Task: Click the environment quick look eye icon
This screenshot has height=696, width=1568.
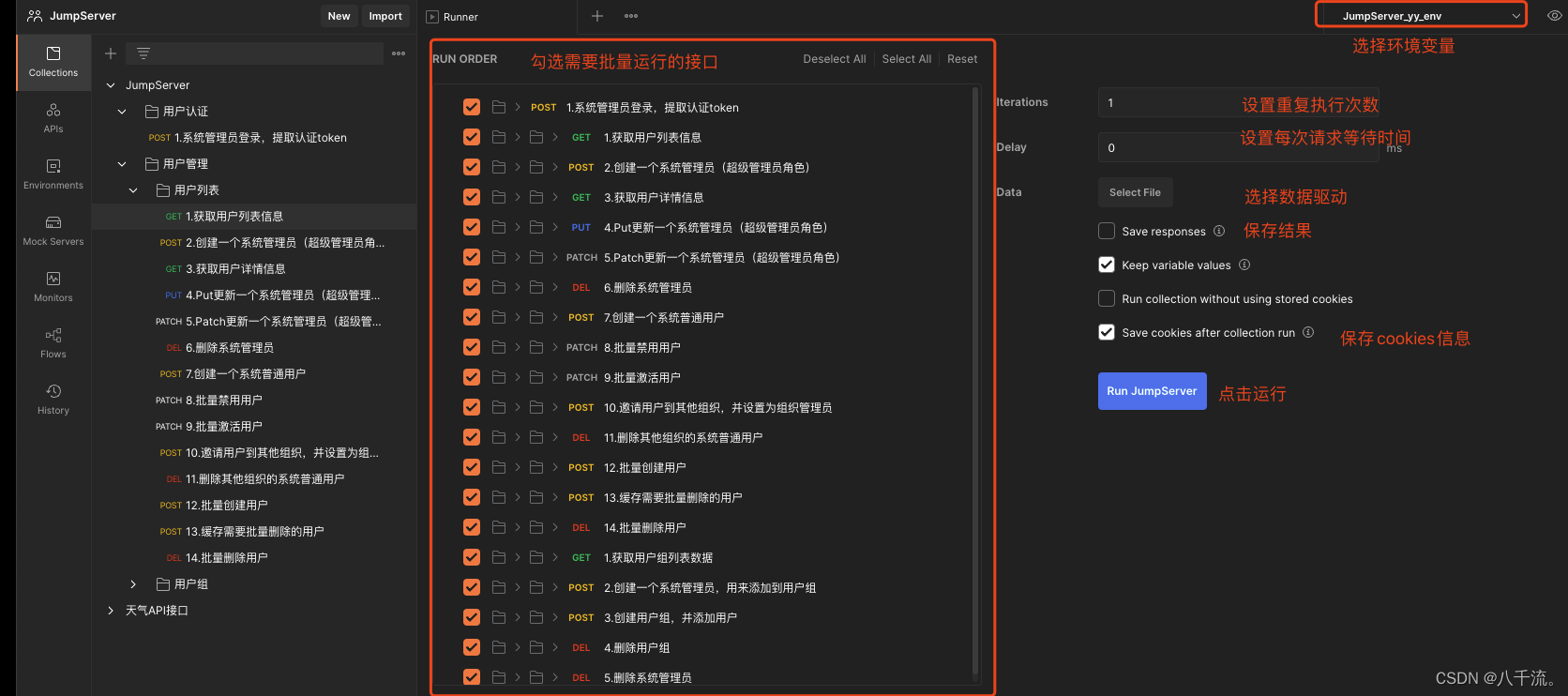Action: pyautogui.click(x=1554, y=15)
